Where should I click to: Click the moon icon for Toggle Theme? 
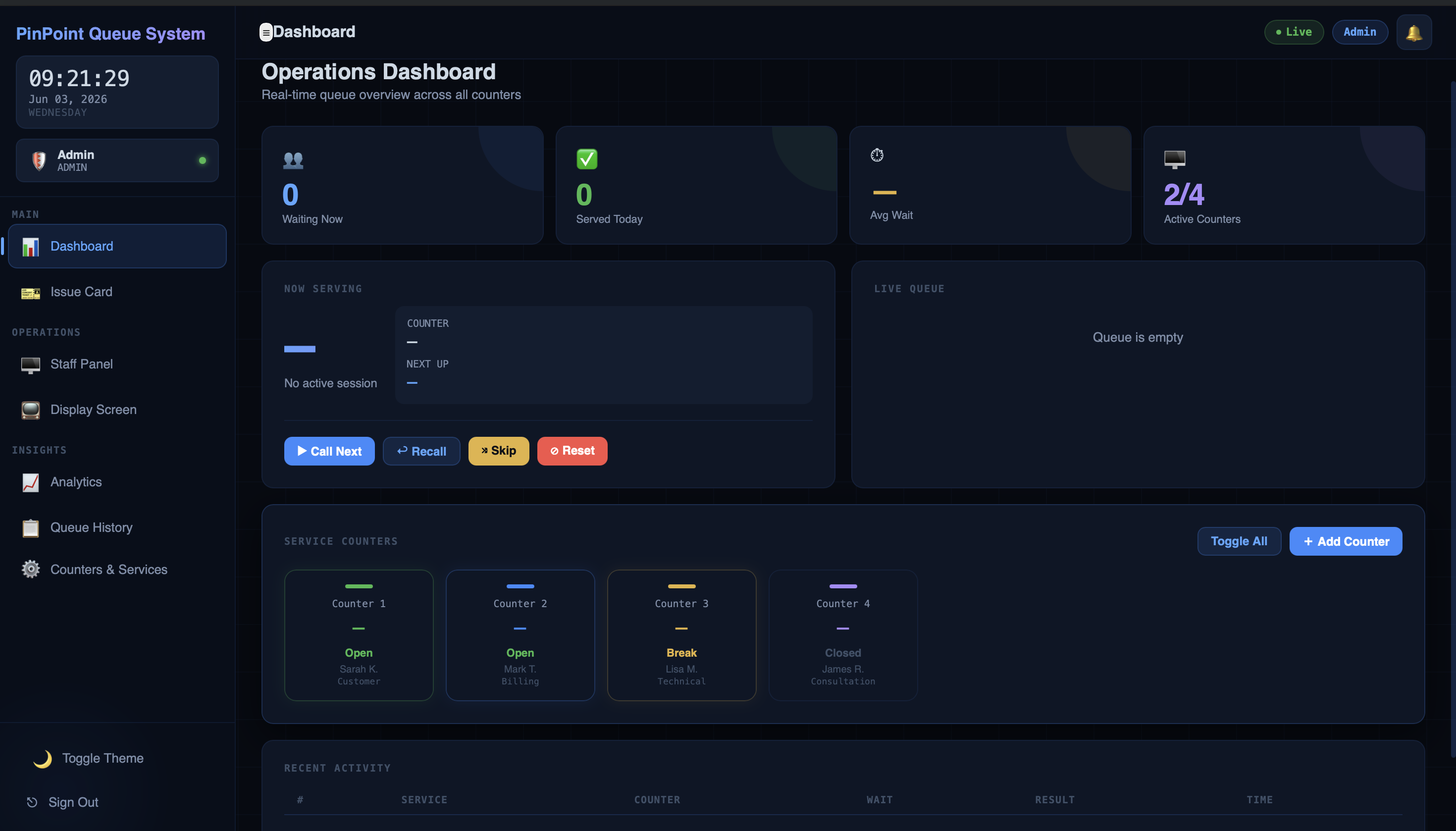tap(42, 759)
